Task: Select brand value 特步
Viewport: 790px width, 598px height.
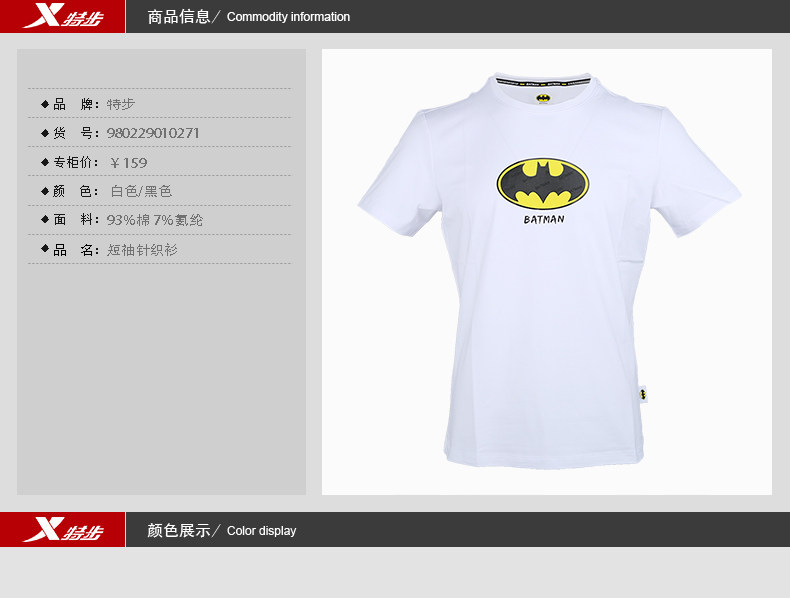Action: pyautogui.click(x=121, y=104)
